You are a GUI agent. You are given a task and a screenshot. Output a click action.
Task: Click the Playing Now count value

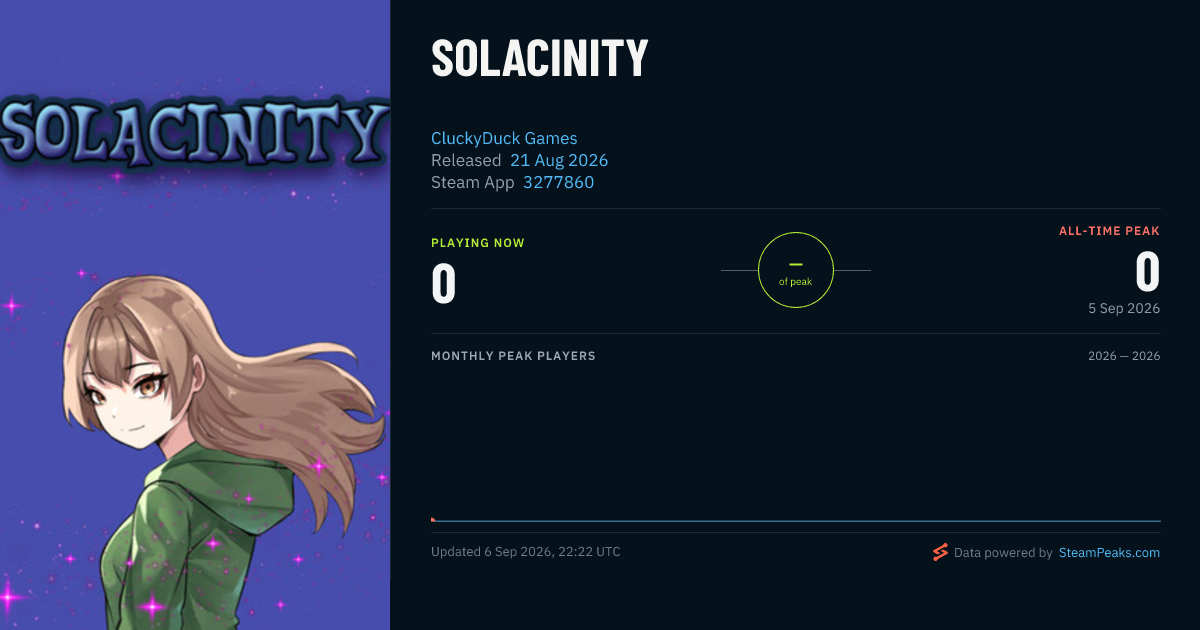[444, 282]
